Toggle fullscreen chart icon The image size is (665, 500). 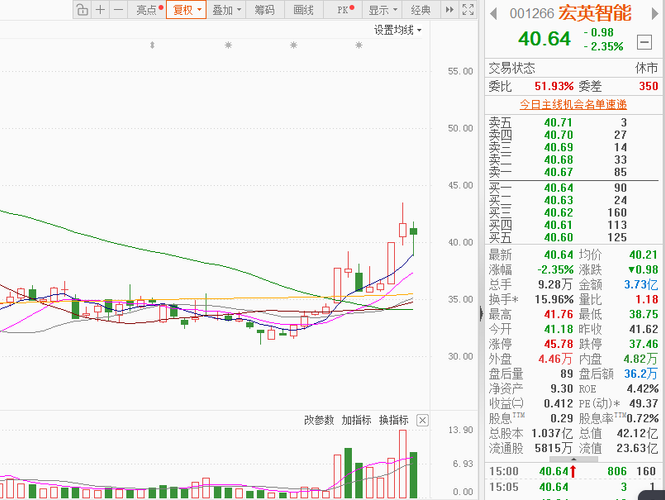(468, 9)
